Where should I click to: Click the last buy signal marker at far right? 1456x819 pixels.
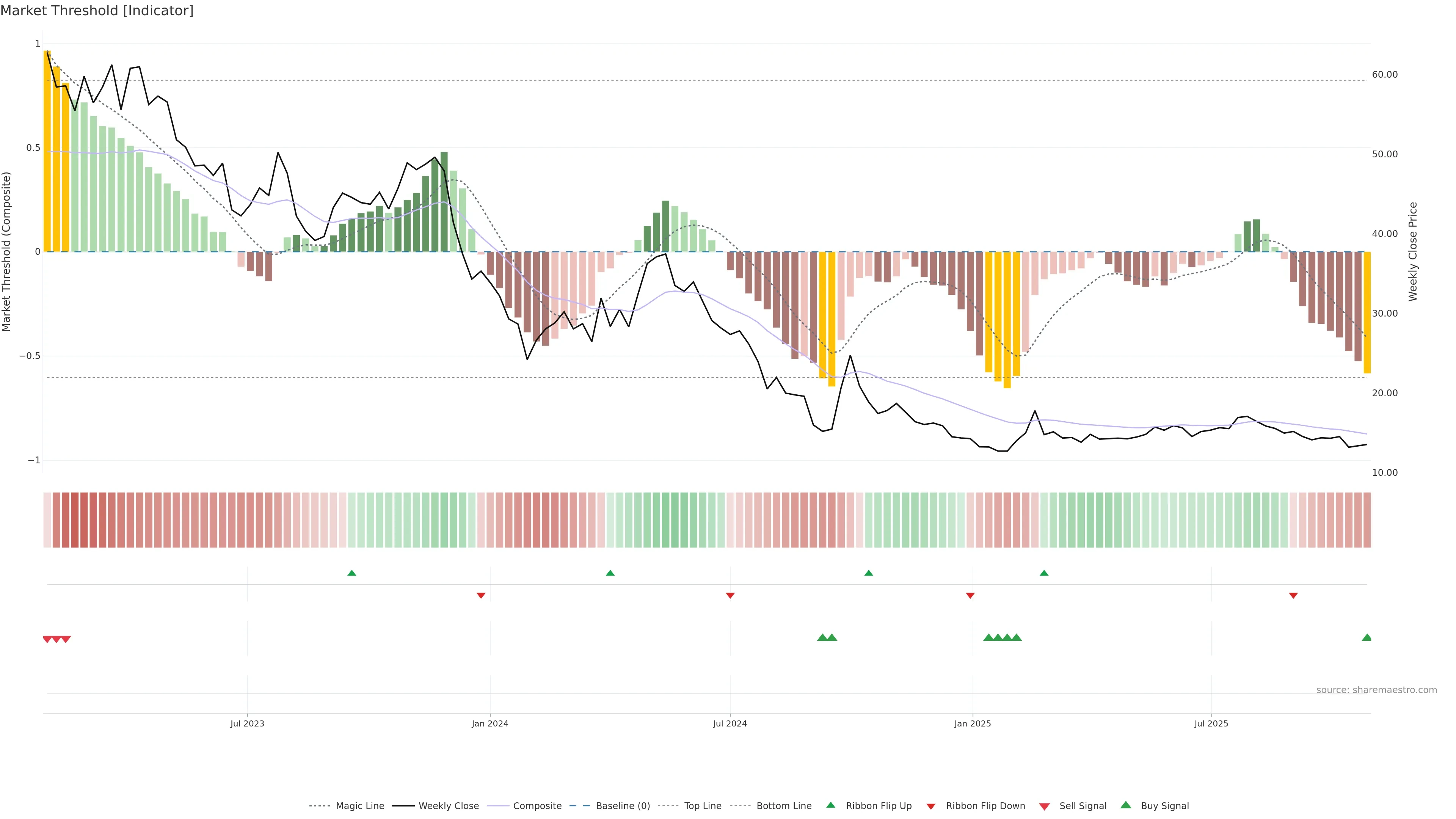pos(1367,637)
